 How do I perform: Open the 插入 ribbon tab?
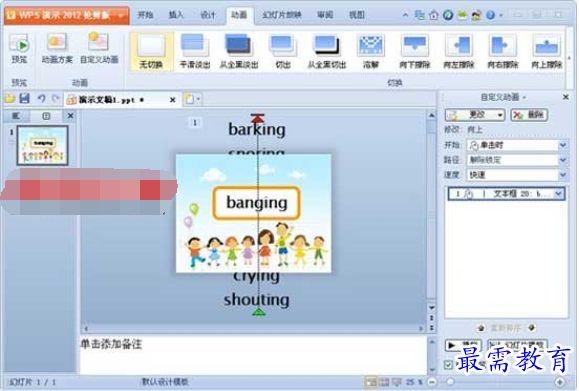coord(176,15)
